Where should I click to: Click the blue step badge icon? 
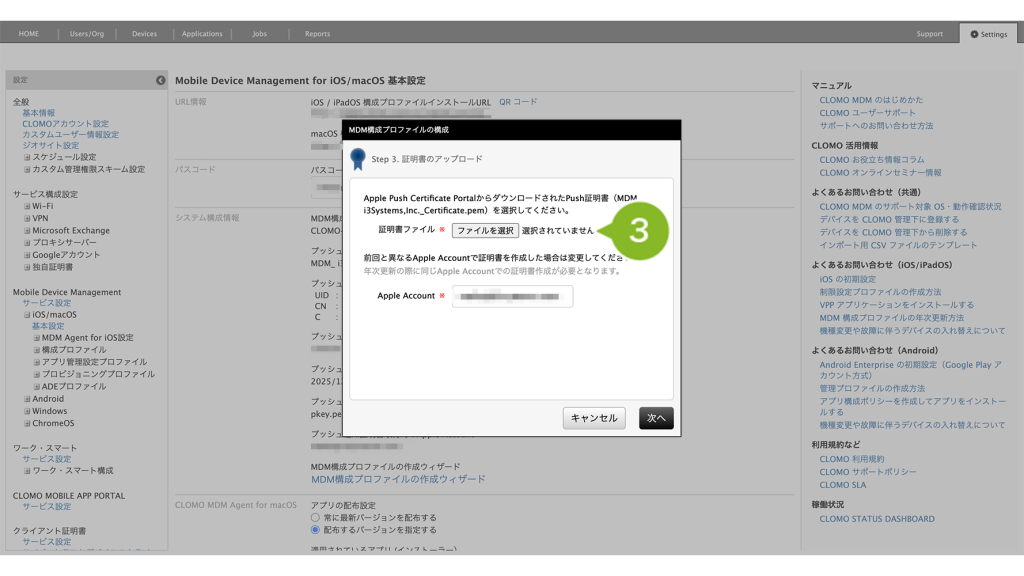coord(358,159)
